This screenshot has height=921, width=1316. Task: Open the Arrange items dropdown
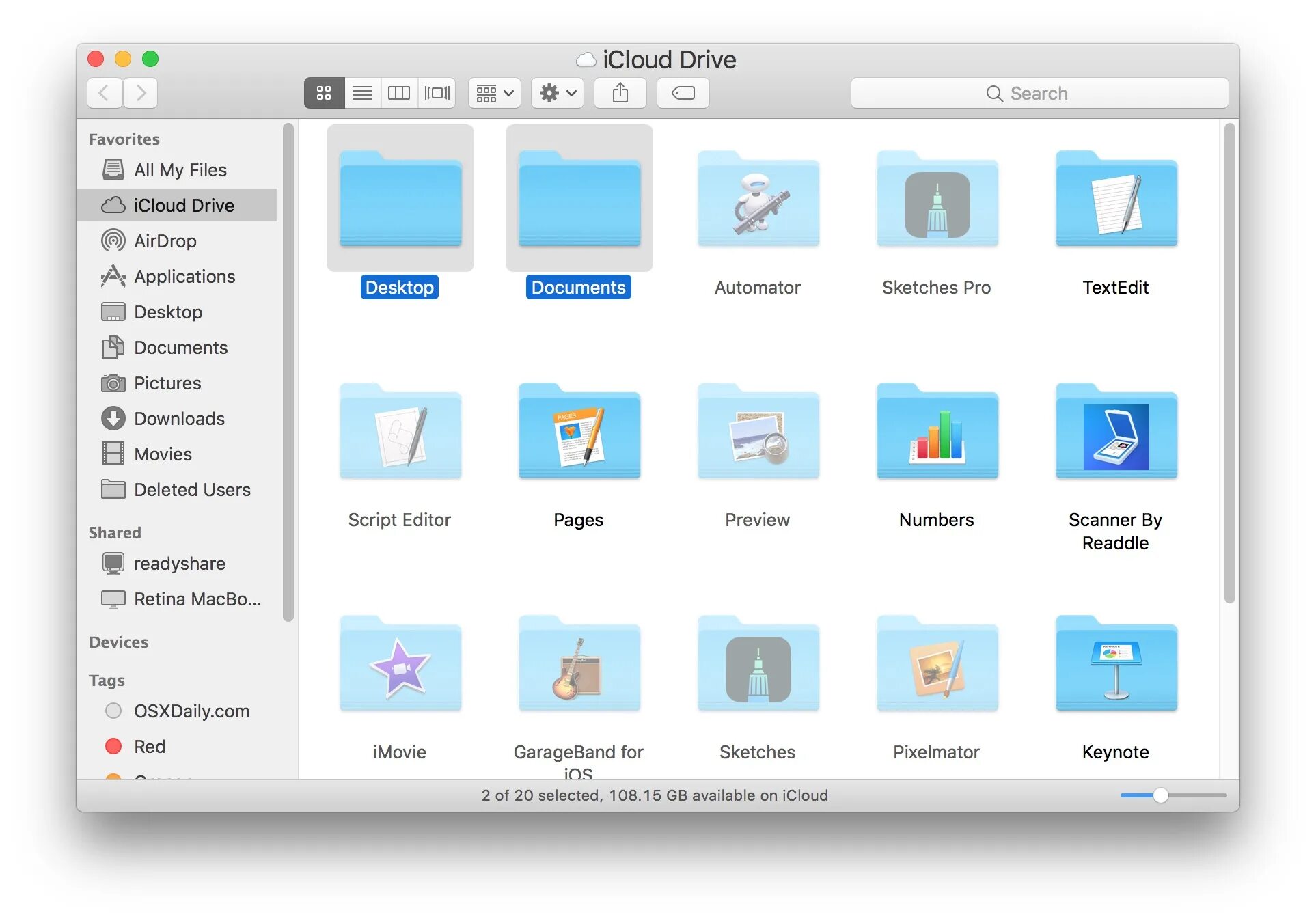pyautogui.click(x=495, y=93)
